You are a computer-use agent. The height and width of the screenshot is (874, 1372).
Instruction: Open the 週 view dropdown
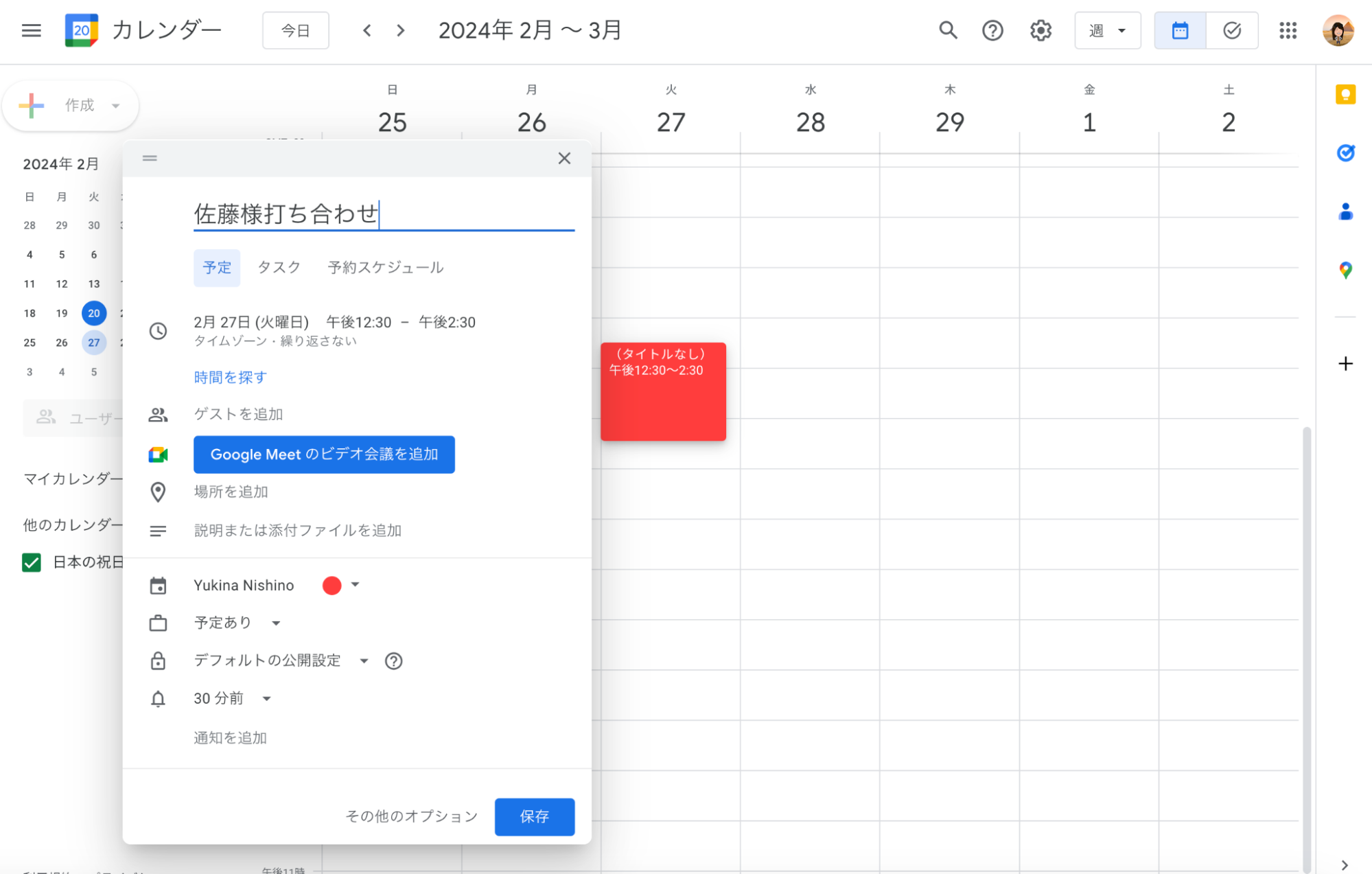[x=1107, y=30]
